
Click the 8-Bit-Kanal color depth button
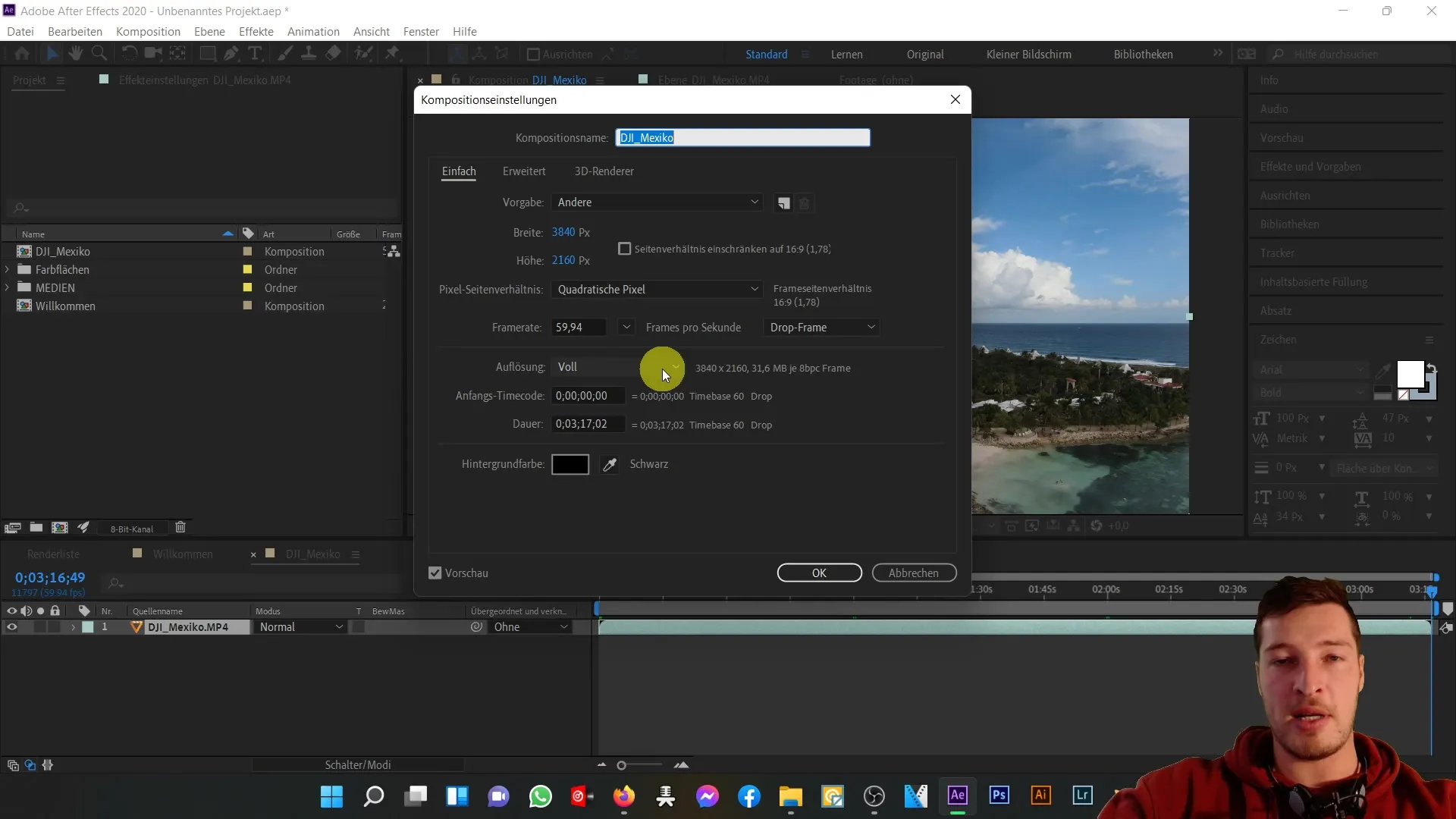point(132,529)
